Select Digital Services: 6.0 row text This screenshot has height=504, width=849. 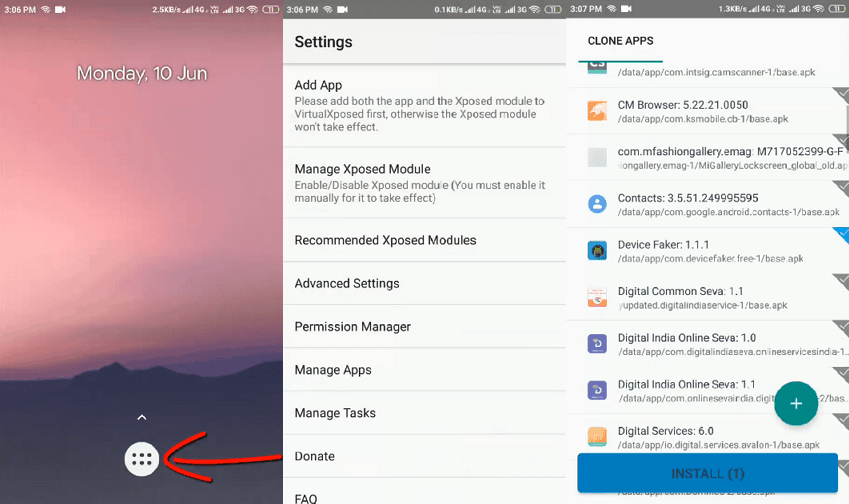coord(665,431)
